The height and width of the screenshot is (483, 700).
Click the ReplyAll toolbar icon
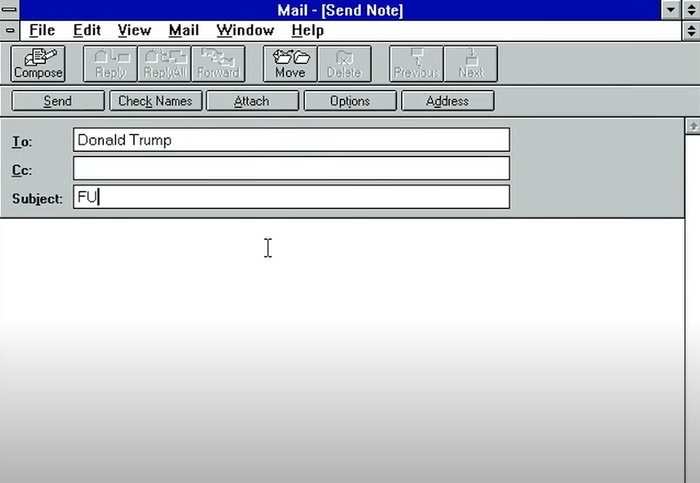coord(164,64)
